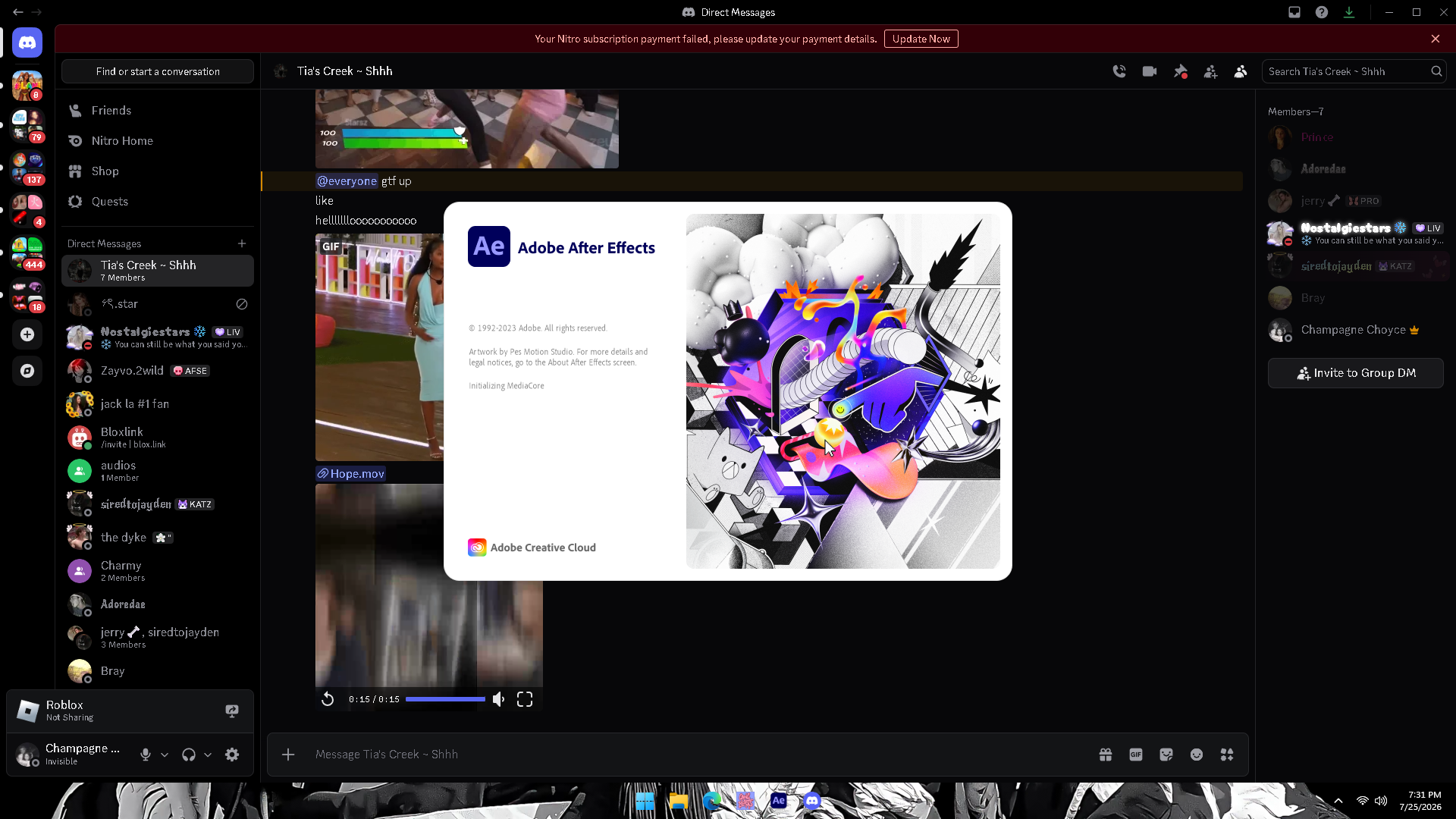Open the Shop page
The image size is (1456, 819).
coord(158,171)
